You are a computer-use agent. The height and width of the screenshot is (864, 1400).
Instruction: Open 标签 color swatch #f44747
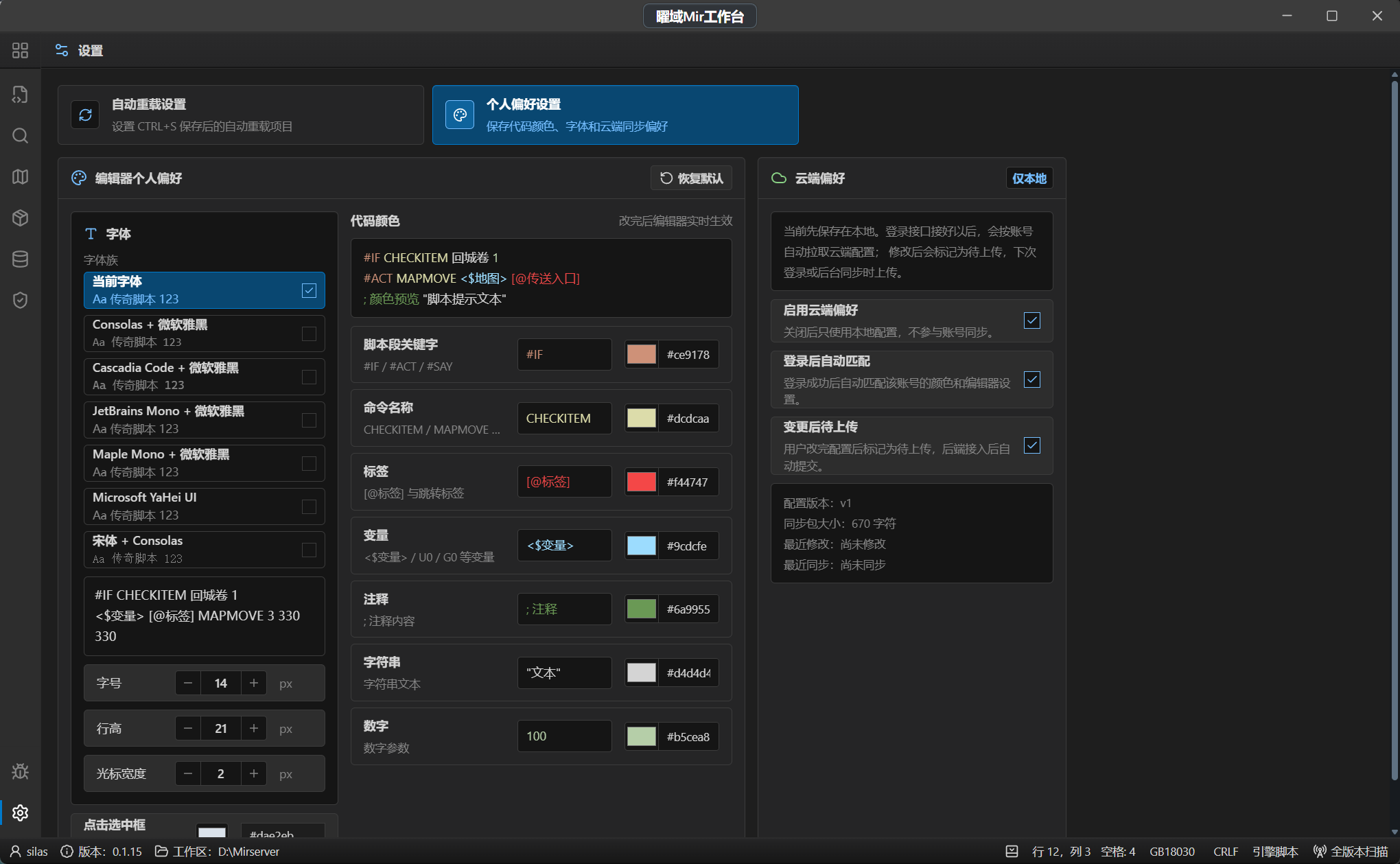[x=642, y=482]
